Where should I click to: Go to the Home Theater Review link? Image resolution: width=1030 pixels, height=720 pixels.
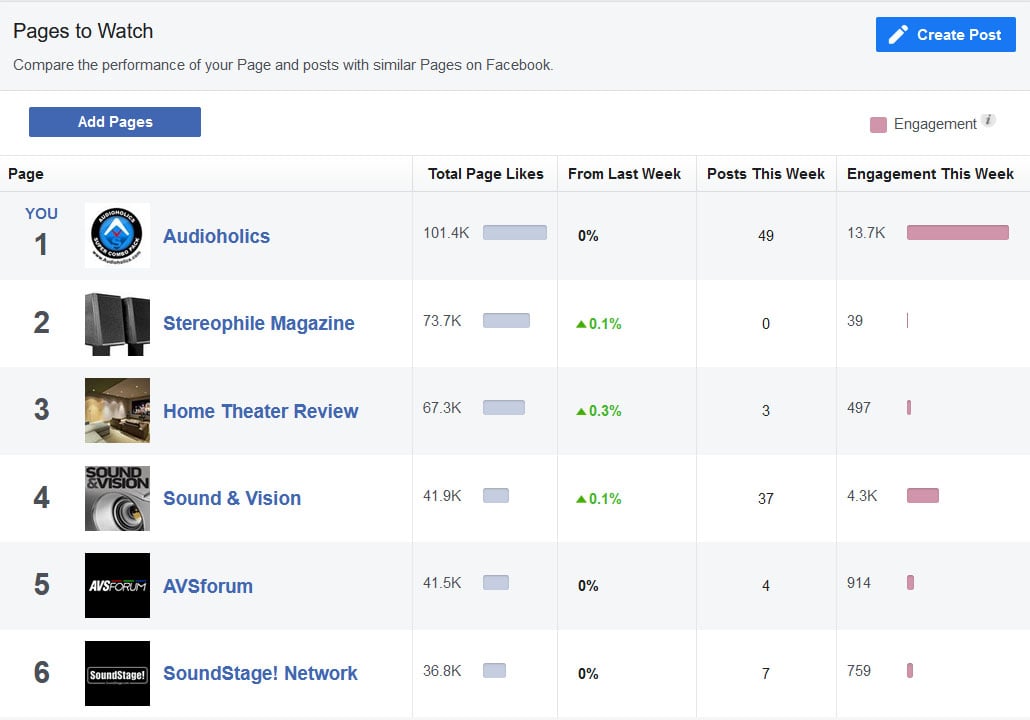point(260,410)
